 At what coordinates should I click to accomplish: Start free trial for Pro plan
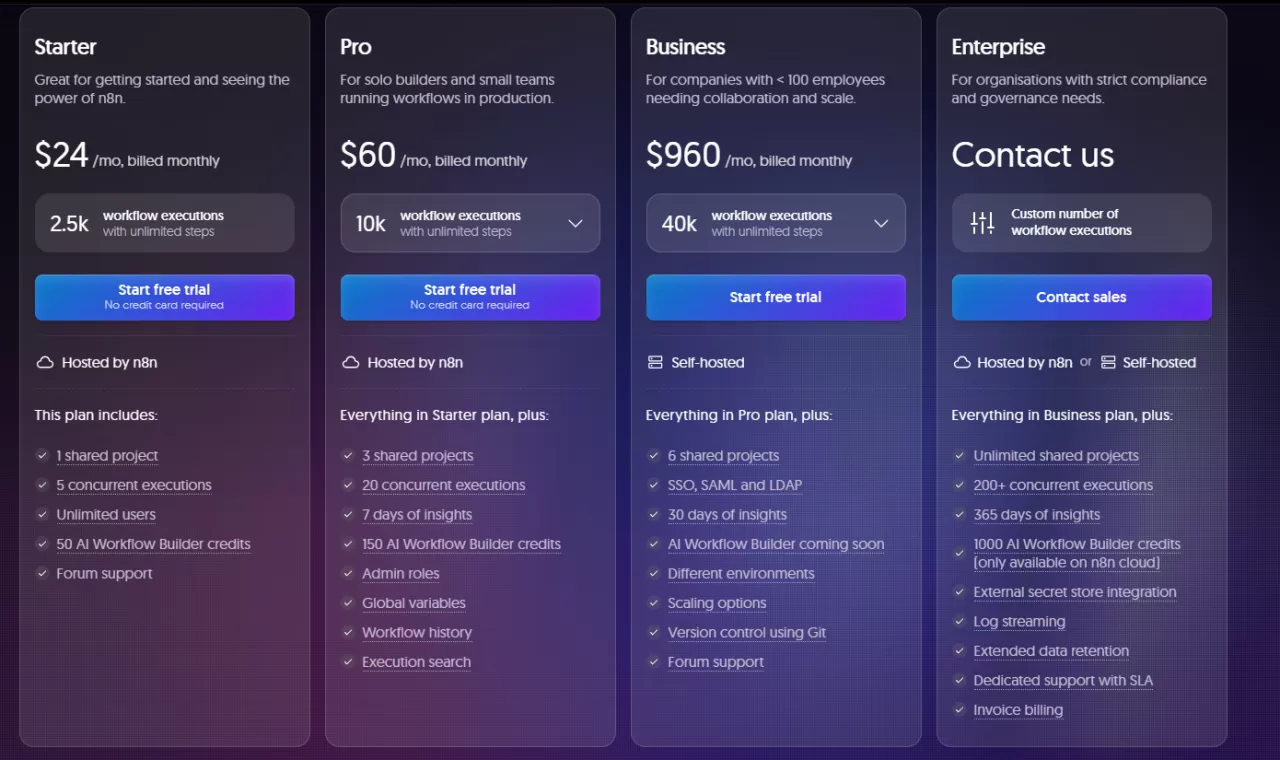tap(470, 297)
